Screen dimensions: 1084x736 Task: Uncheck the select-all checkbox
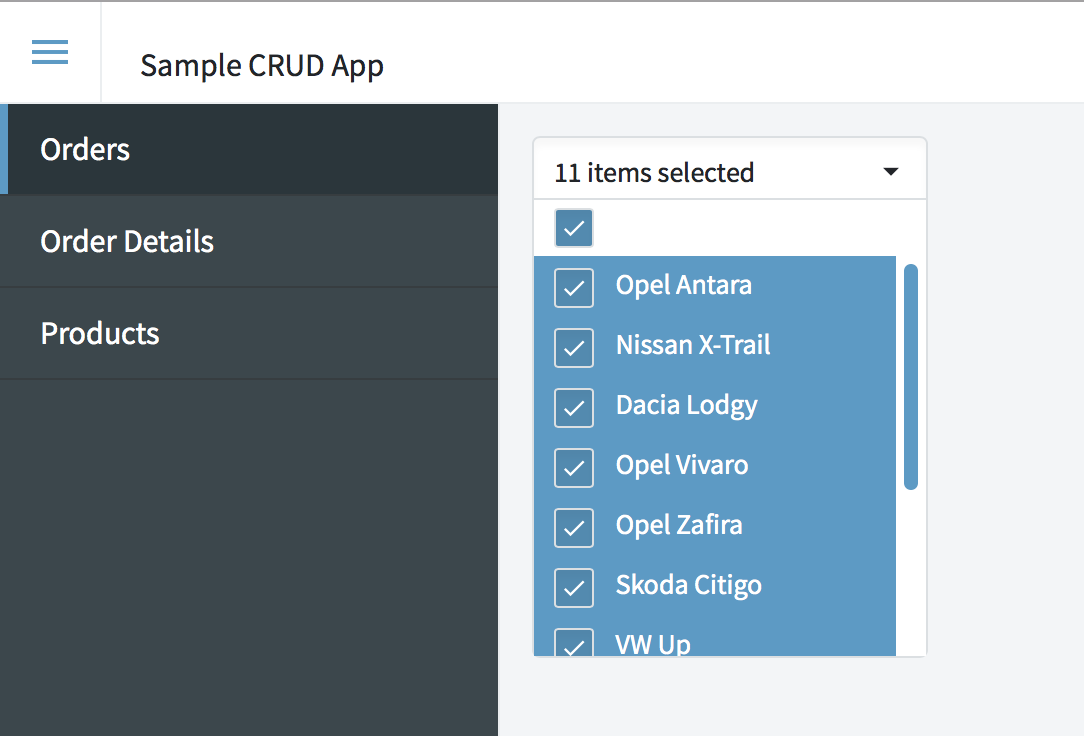pos(573,228)
